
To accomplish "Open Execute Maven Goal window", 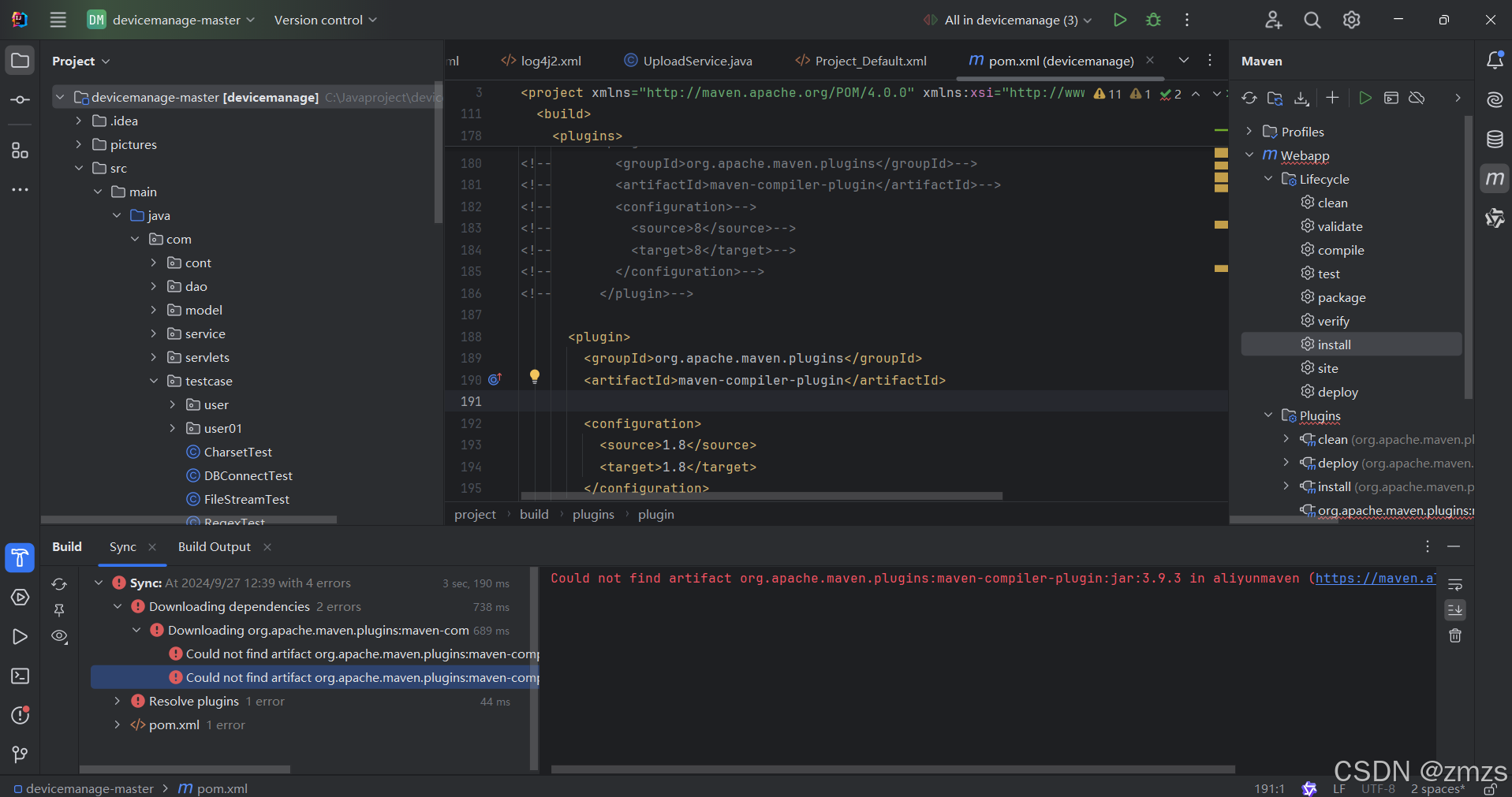I will (x=1391, y=98).
